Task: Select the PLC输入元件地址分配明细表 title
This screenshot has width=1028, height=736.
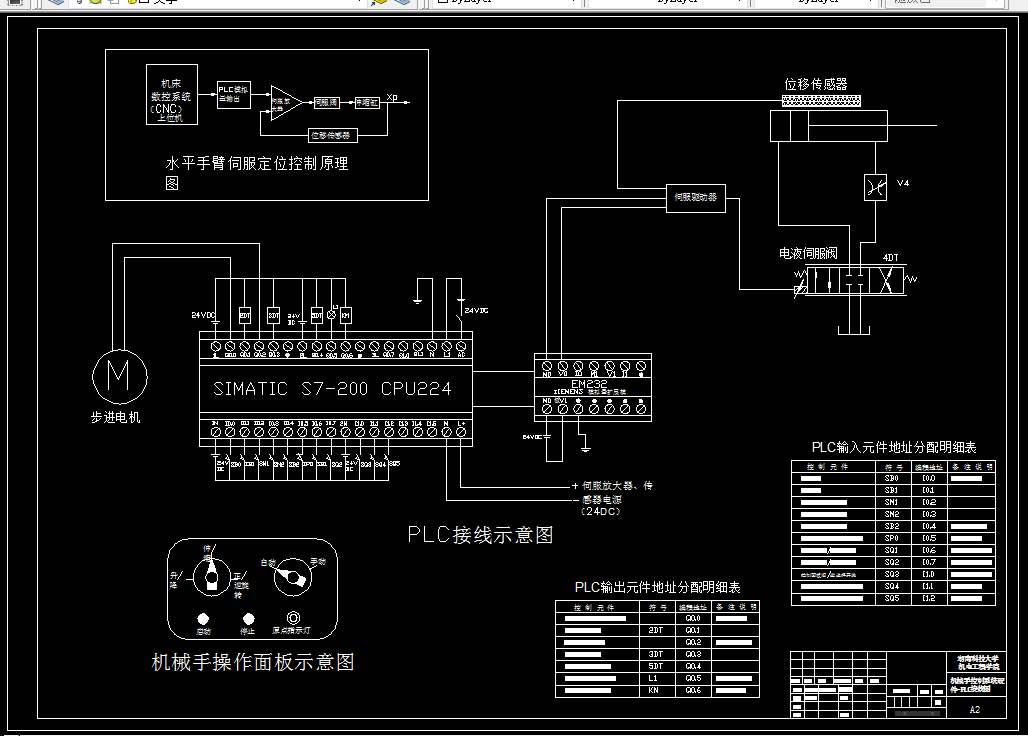Action: point(894,448)
